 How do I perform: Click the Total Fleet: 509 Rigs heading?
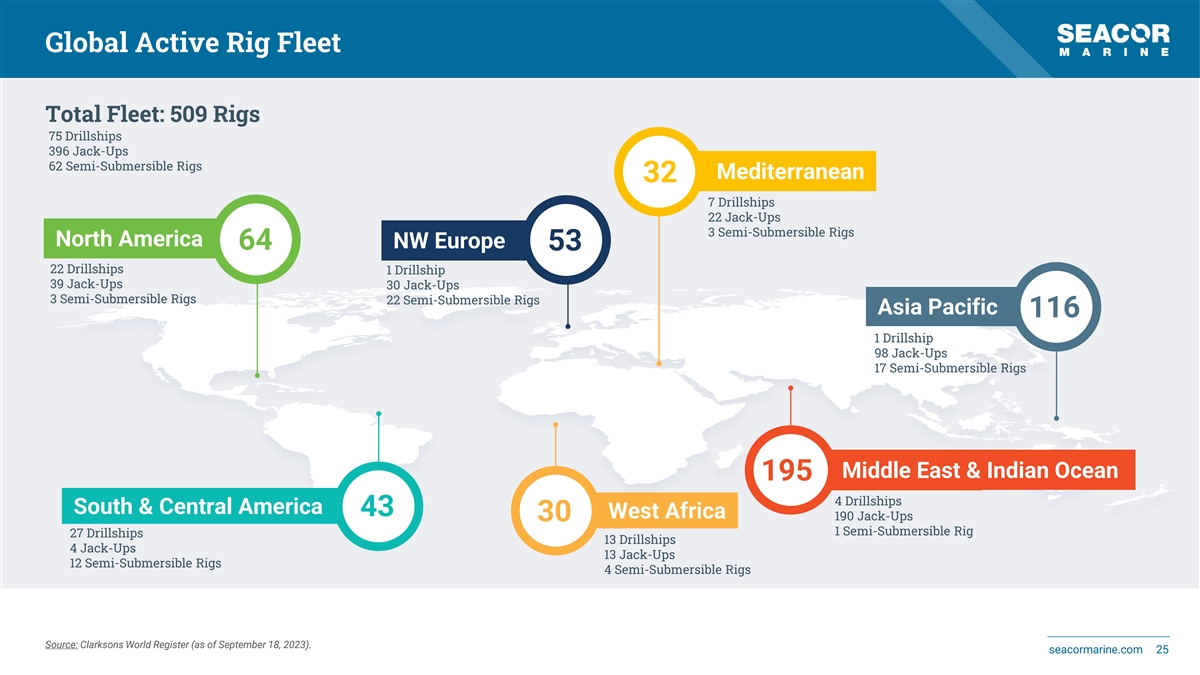[153, 114]
